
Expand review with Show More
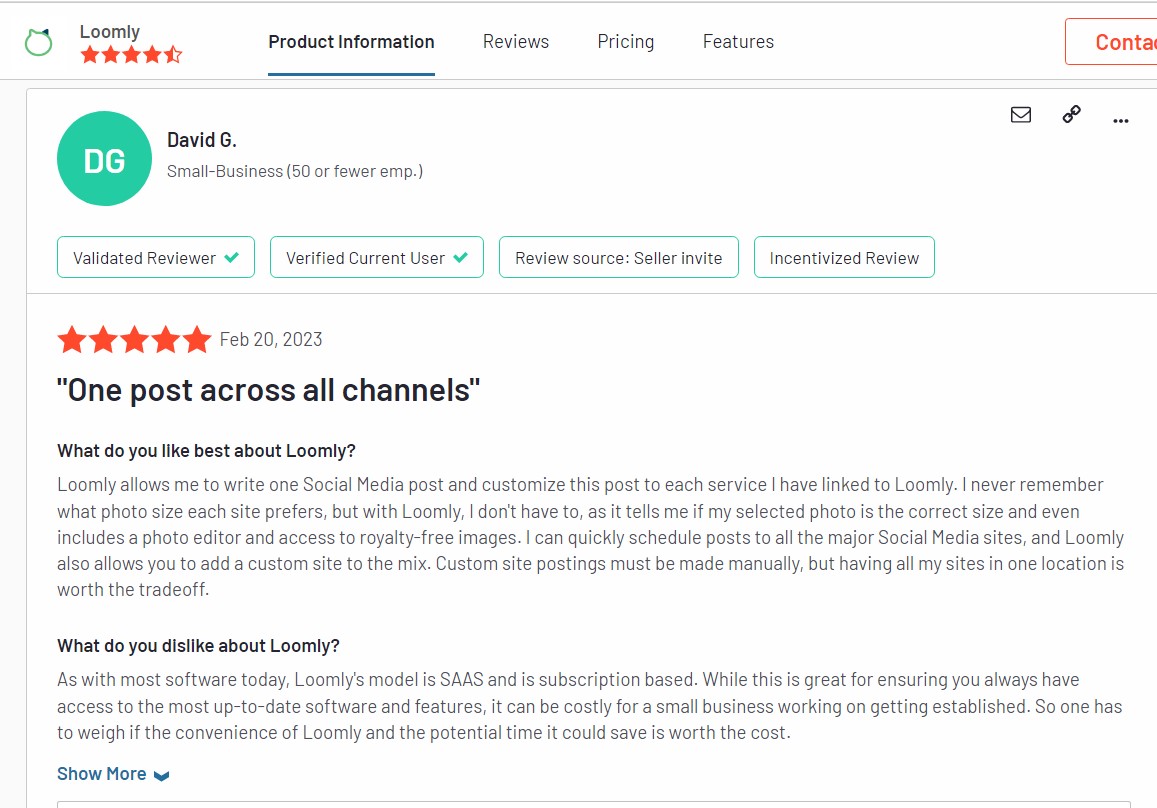point(113,774)
